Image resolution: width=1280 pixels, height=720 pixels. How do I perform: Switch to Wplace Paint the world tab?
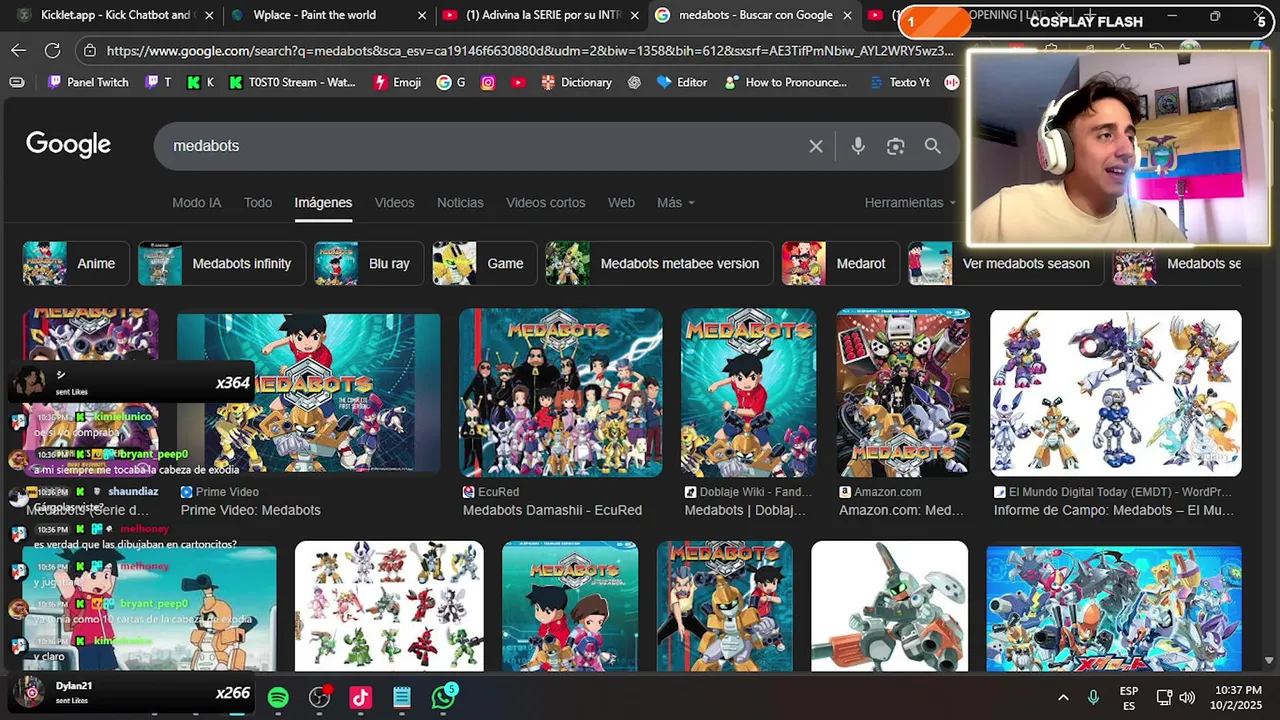(x=327, y=15)
